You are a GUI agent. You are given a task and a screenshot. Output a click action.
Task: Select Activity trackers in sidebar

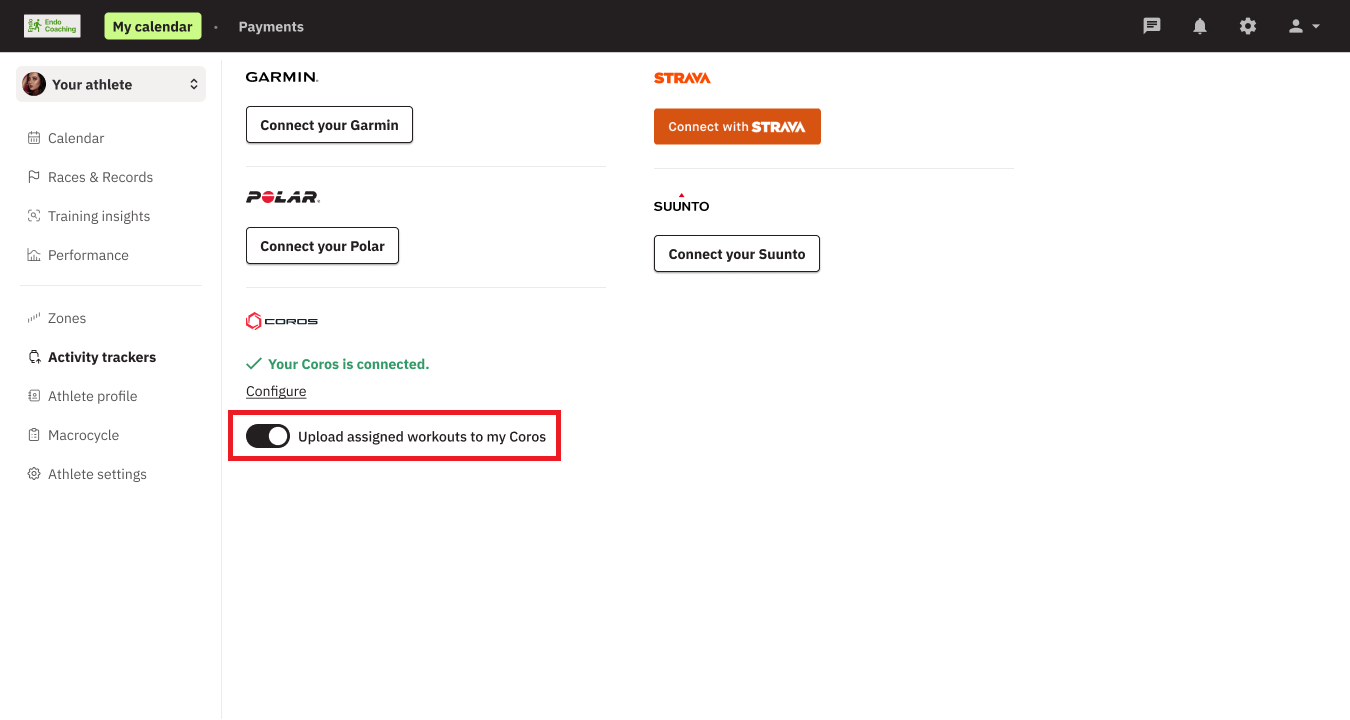click(x=102, y=357)
